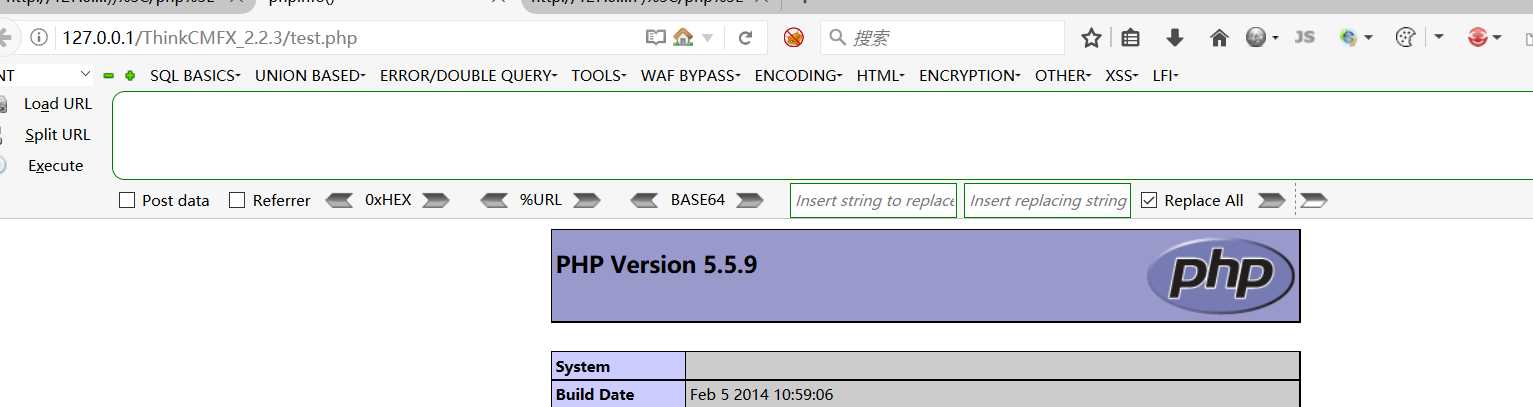Screen dimensions: 1533x407
Task: Click inside the large HackBar URL text area
Action: tap(822, 135)
